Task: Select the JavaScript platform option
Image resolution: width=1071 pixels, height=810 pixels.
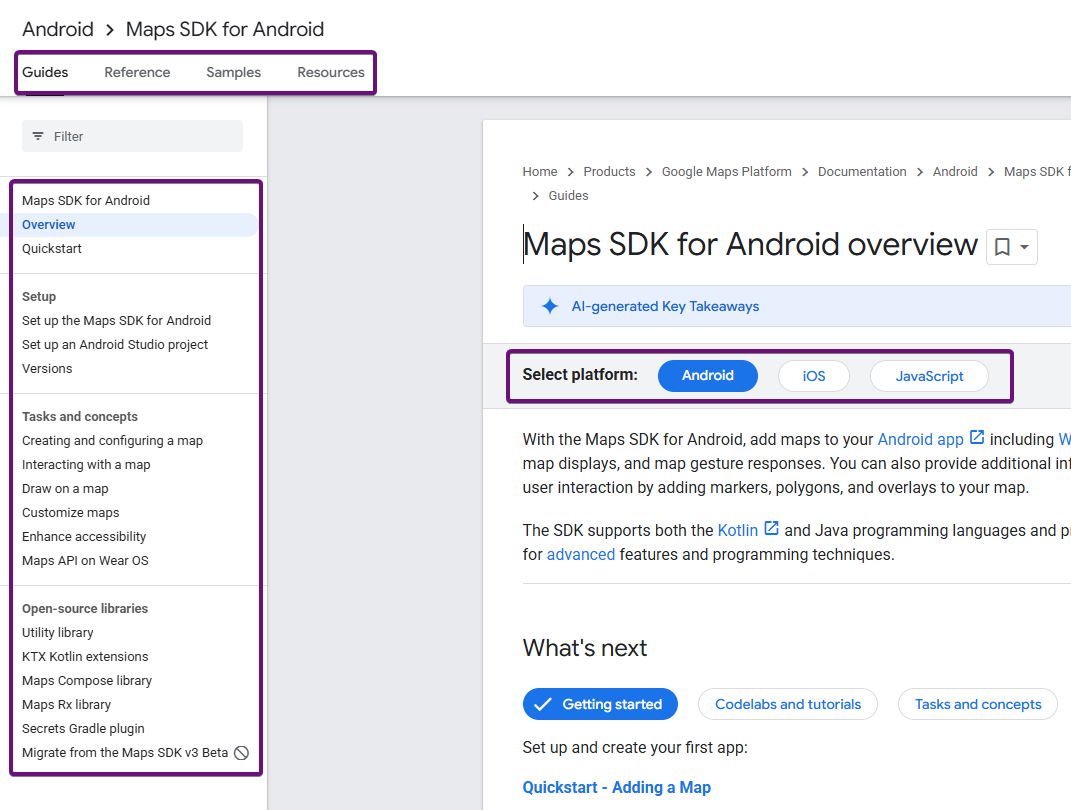Action: tap(929, 375)
